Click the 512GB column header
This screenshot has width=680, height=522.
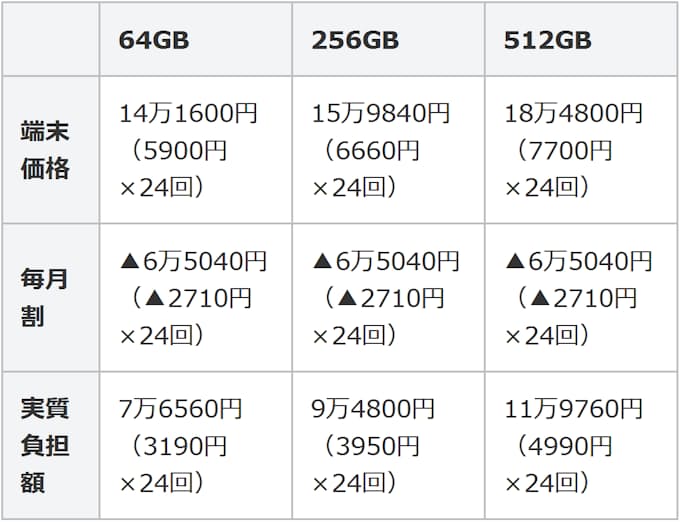(x=548, y=40)
